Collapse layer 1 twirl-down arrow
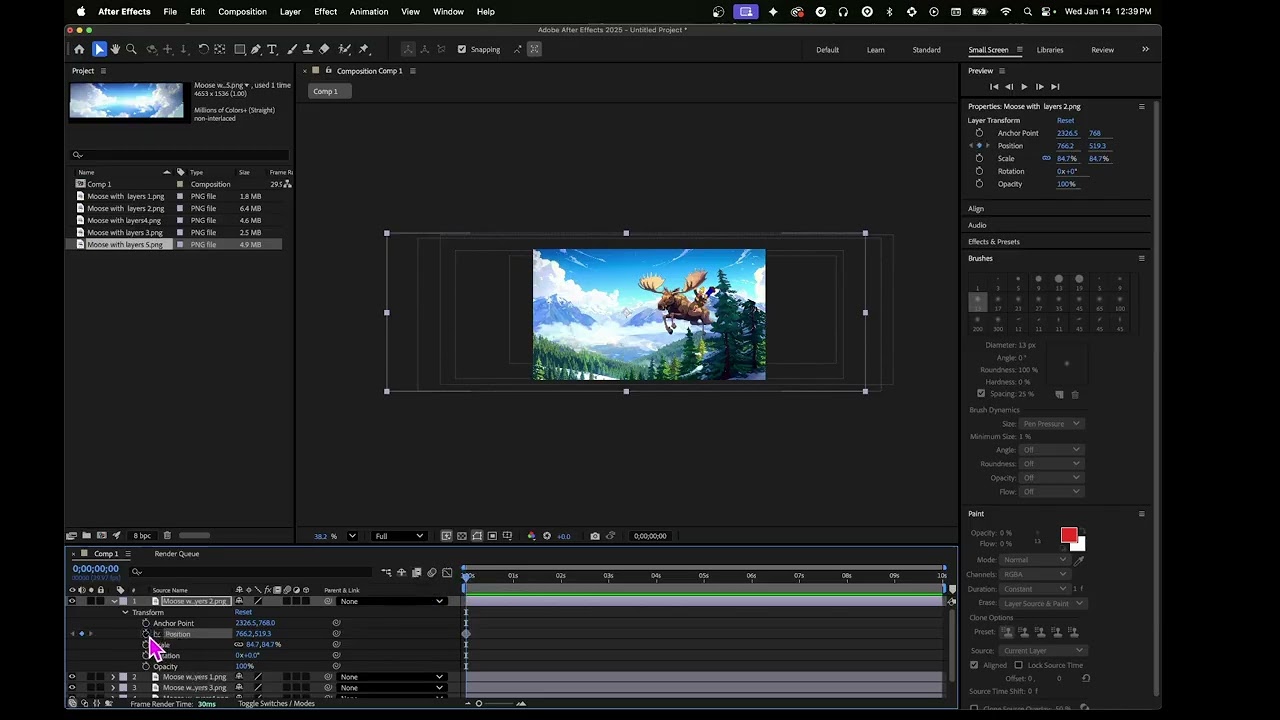Screen dimensions: 1280x720 pos(113,601)
